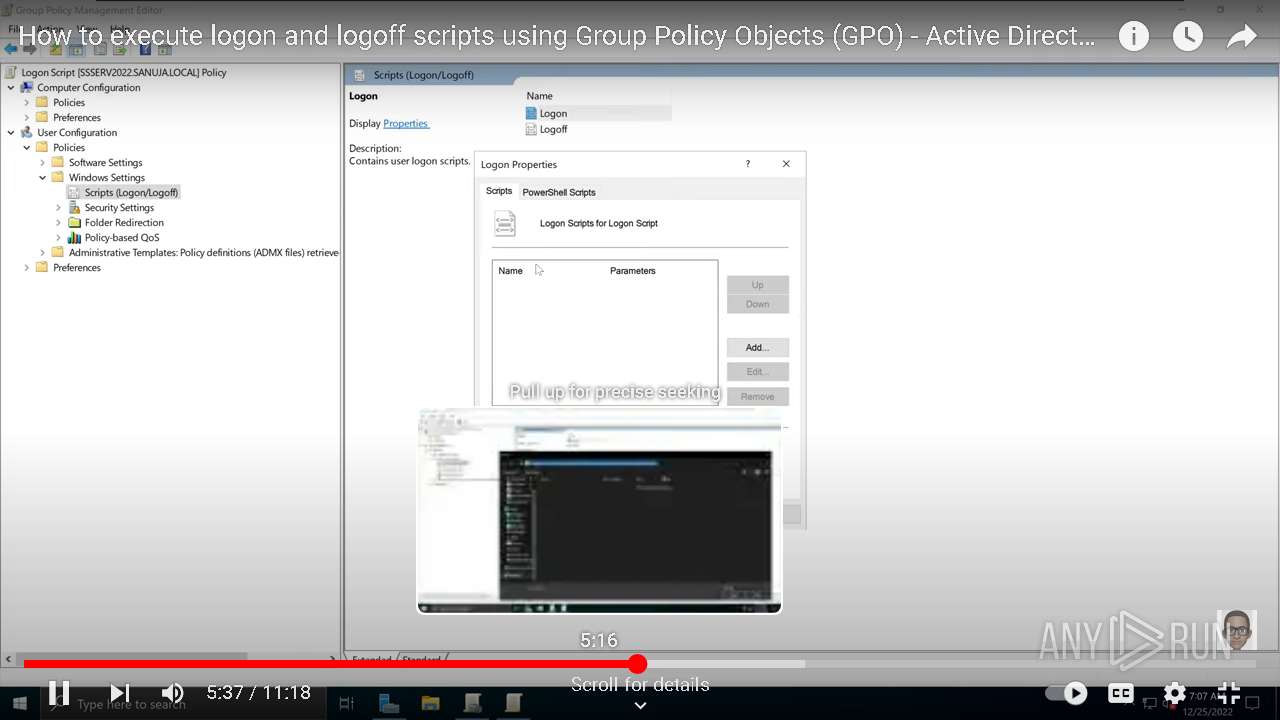Select Logon Script policy root node
1280x720 pixels.
[x=124, y=72]
